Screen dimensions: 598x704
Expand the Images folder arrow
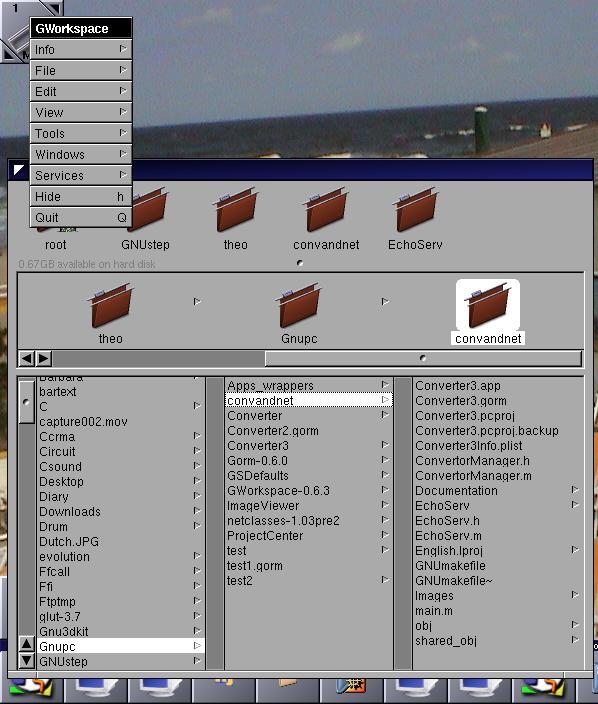tap(575, 594)
